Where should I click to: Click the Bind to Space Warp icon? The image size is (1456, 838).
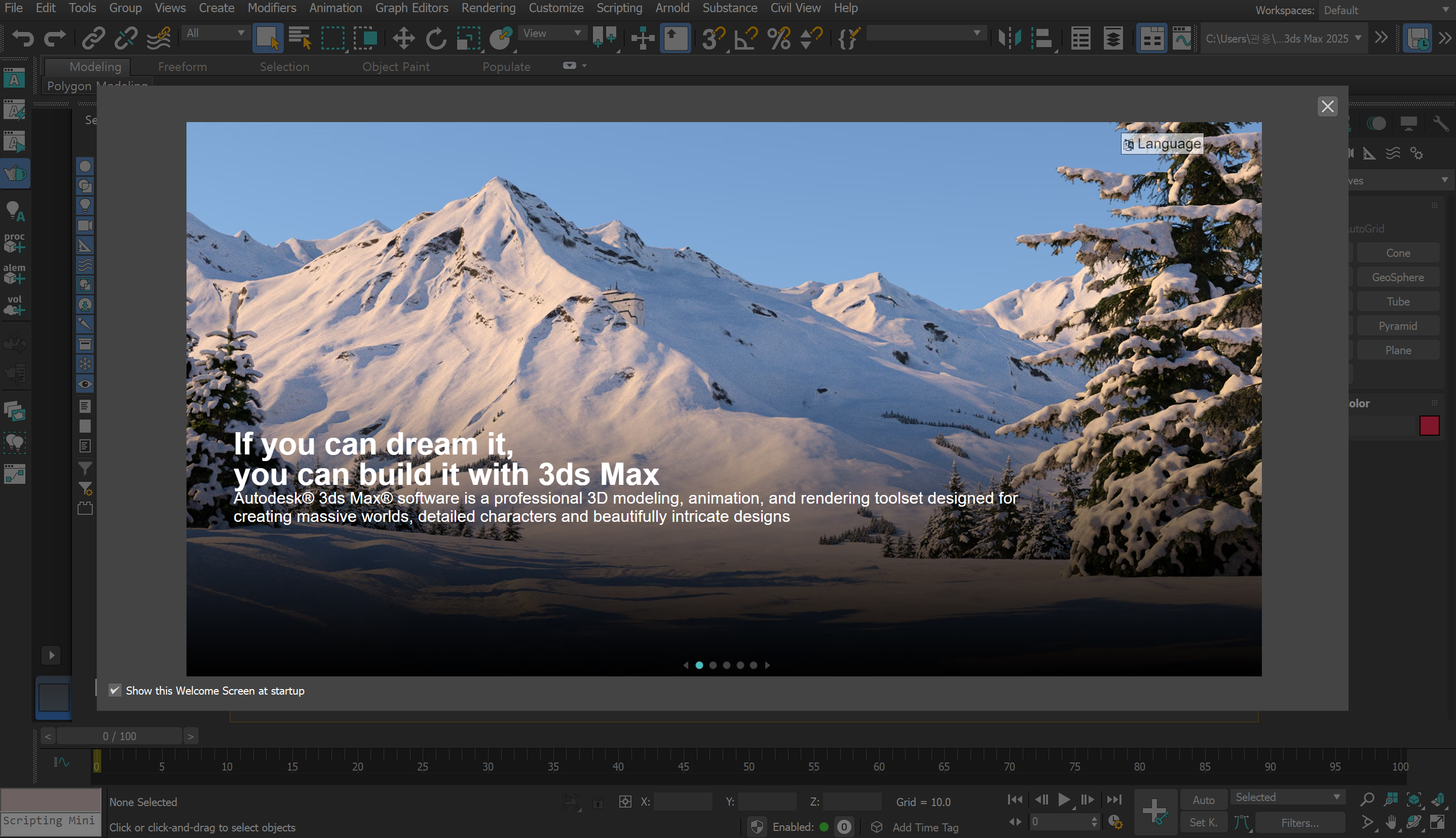(x=158, y=39)
